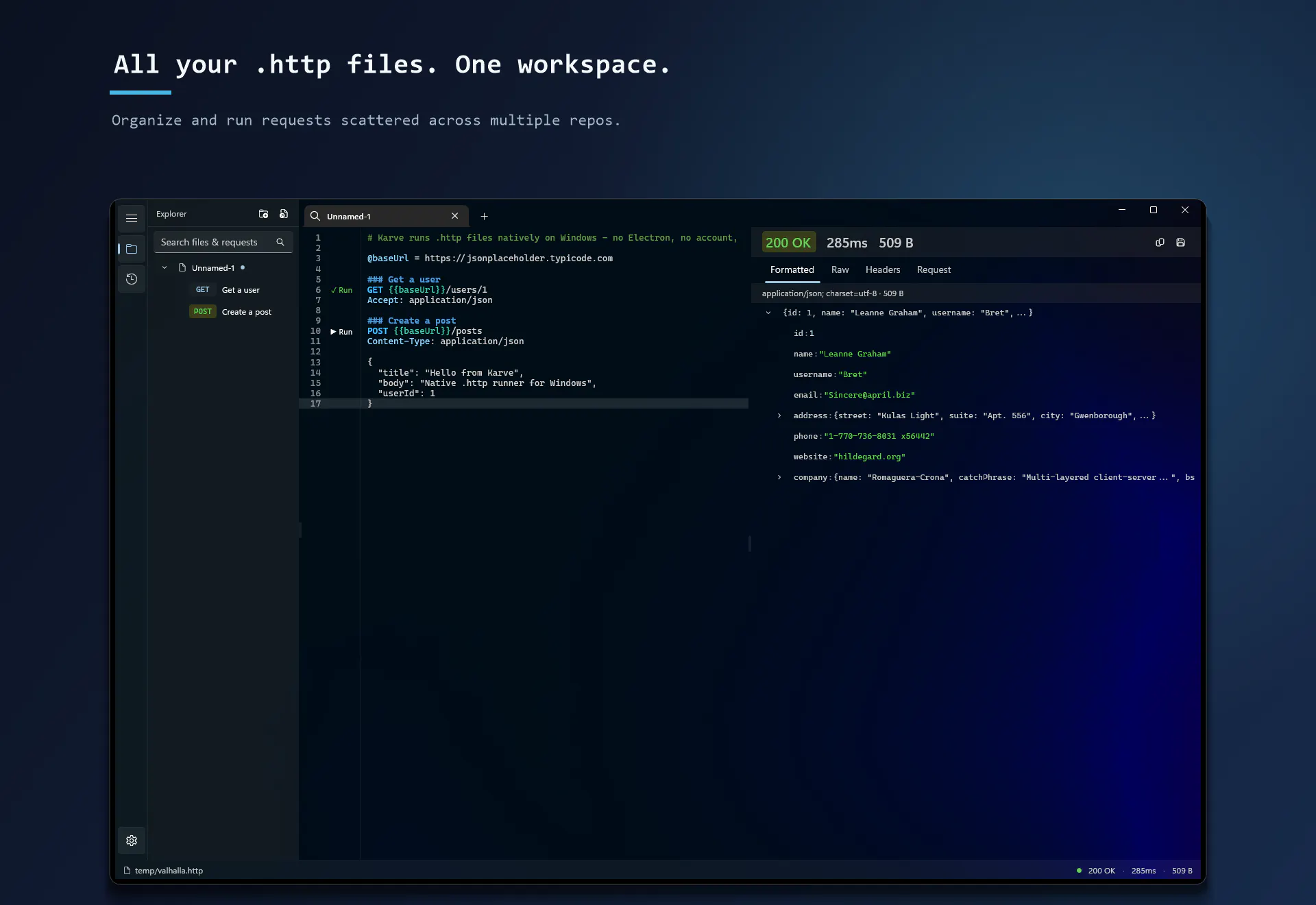This screenshot has height=905, width=1316.
Task: Click the new file icon in Explorer
Action: click(x=284, y=214)
